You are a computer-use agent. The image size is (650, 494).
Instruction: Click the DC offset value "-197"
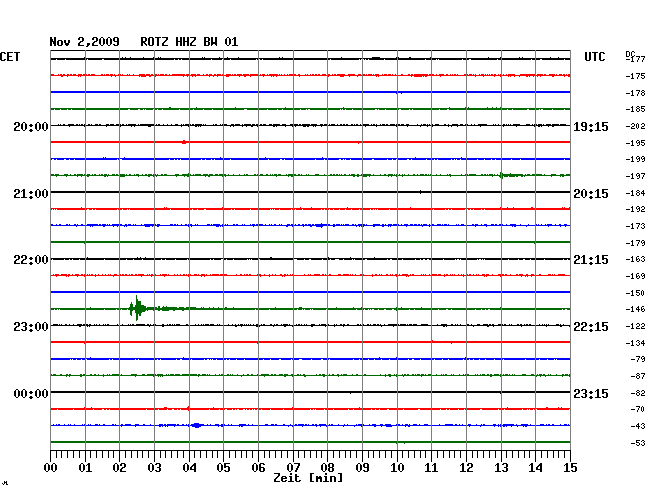[636, 176]
